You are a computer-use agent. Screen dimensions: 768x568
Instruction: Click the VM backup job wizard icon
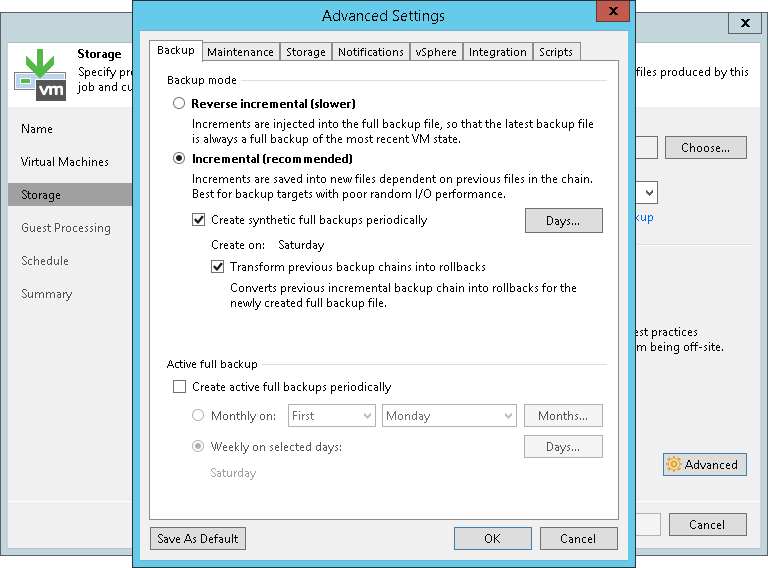[x=40, y=75]
